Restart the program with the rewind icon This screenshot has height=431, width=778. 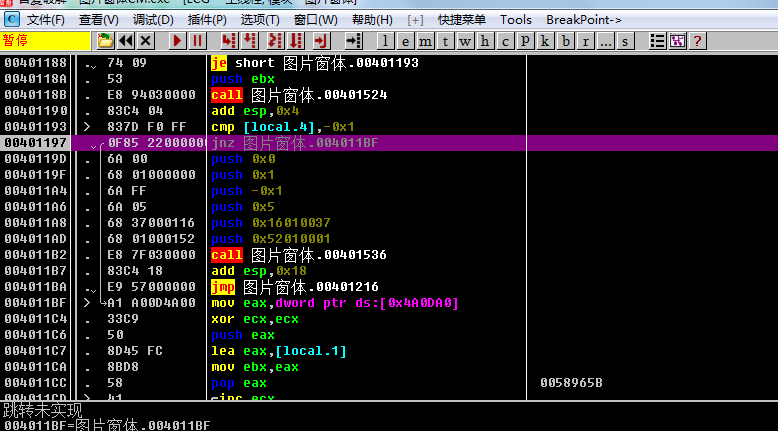click(126, 41)
